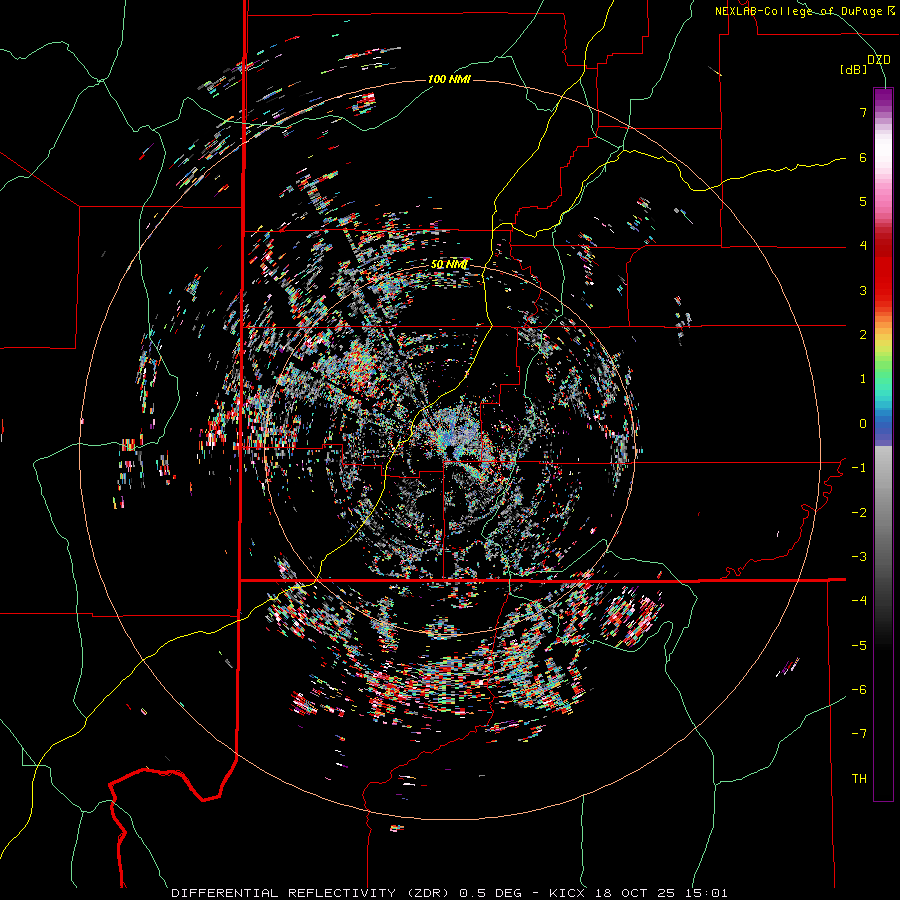Click the -6 value on color scale

pos(859,690)
